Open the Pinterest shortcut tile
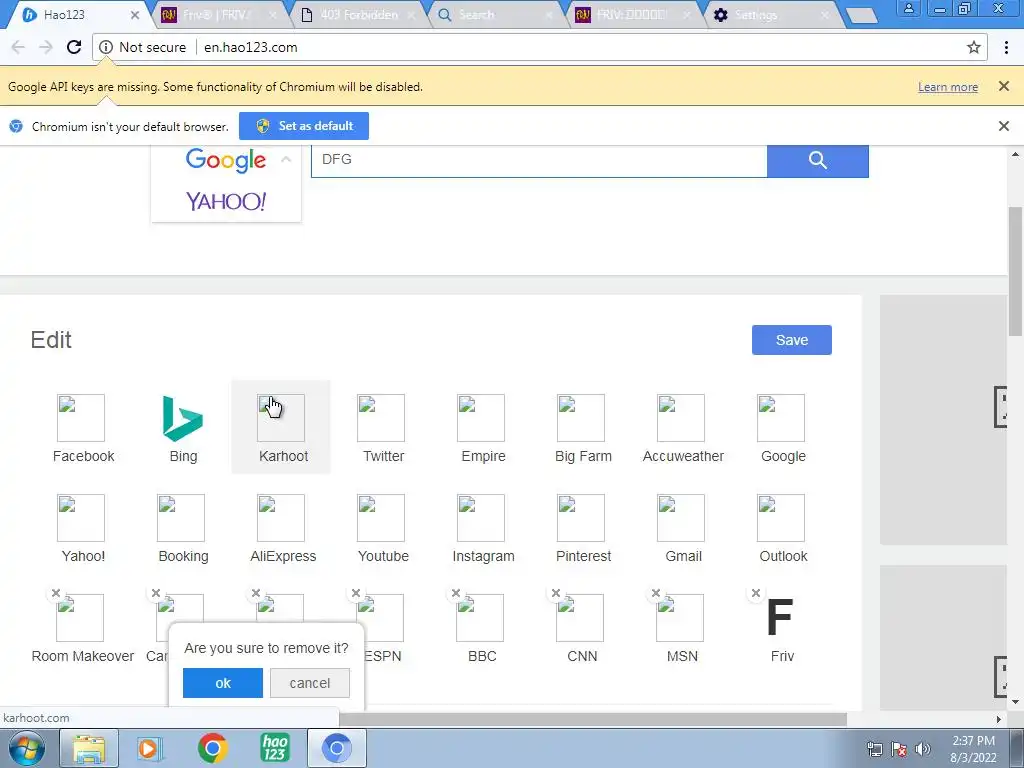The width and height of the screenshot is (1024, 768). [x=583, y=528]
